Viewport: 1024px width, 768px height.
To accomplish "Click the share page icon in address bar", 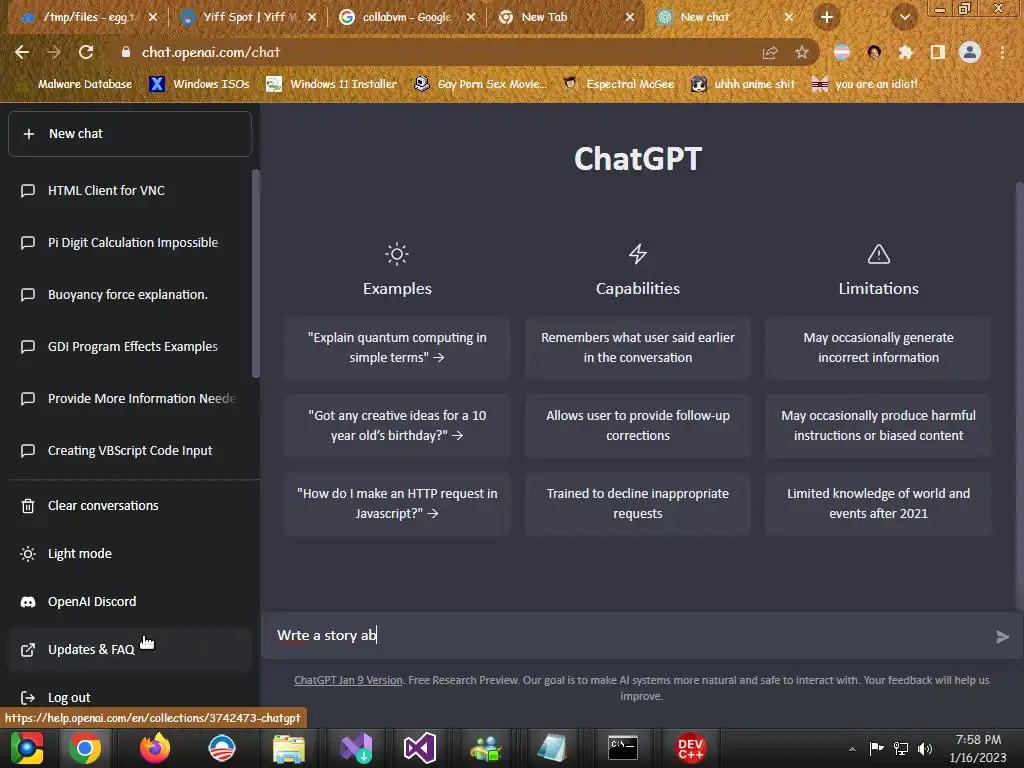I will click(770, 53).
